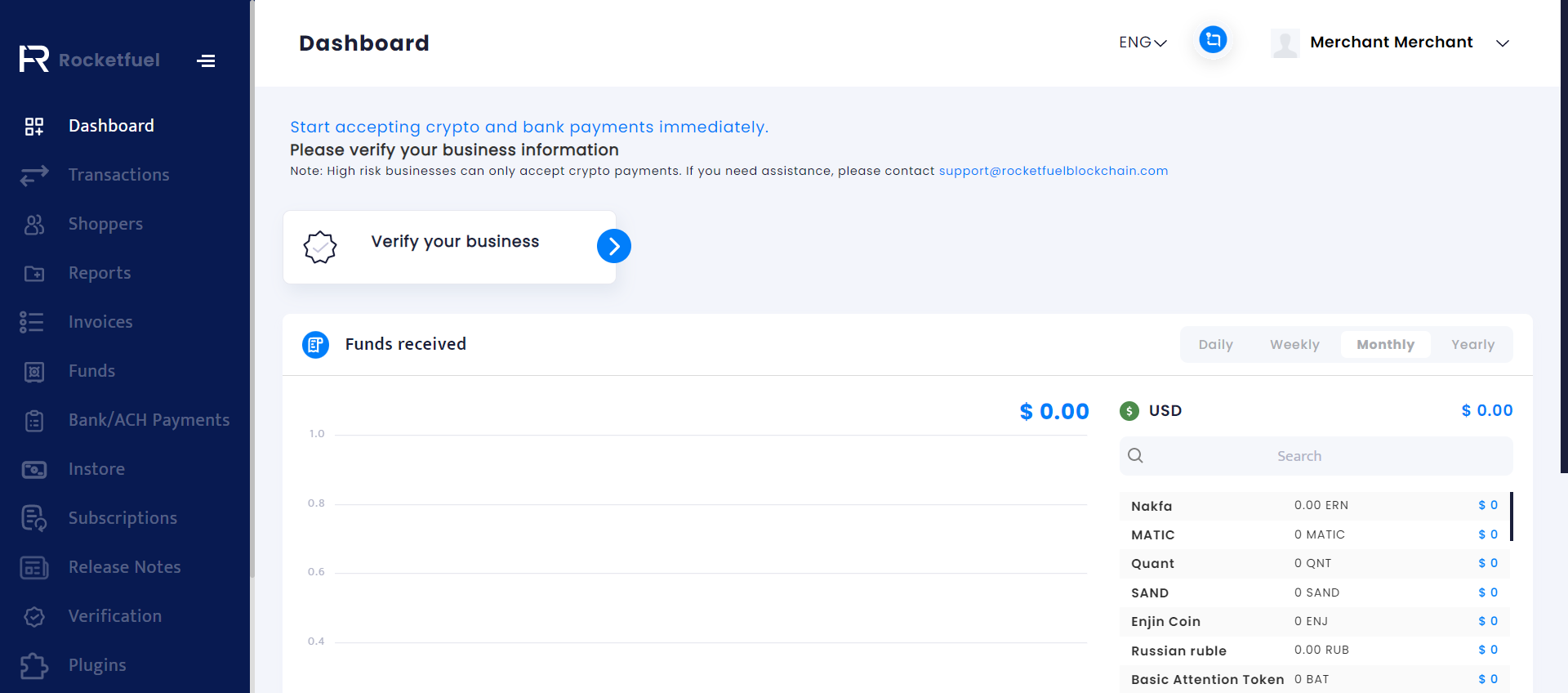
Task: Open Reports in the sidebar
Action: (x=100, y=273)
